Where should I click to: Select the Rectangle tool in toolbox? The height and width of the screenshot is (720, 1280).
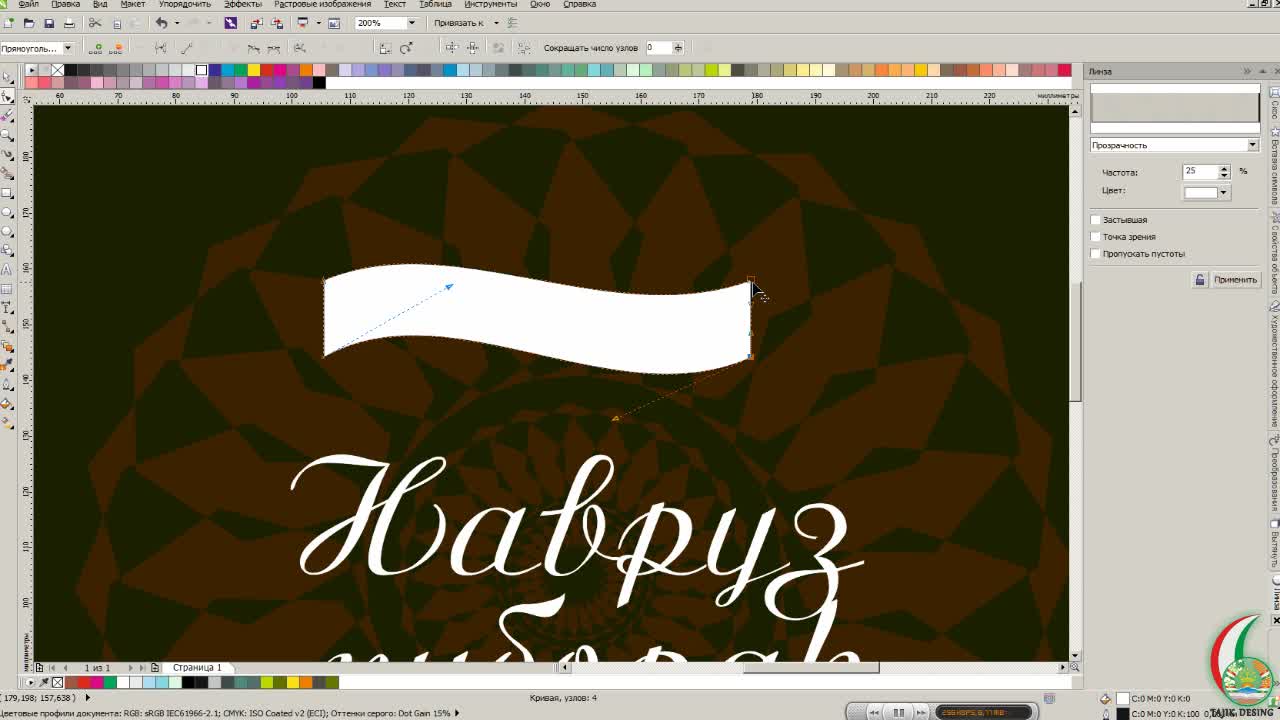[x=7, y=193]
